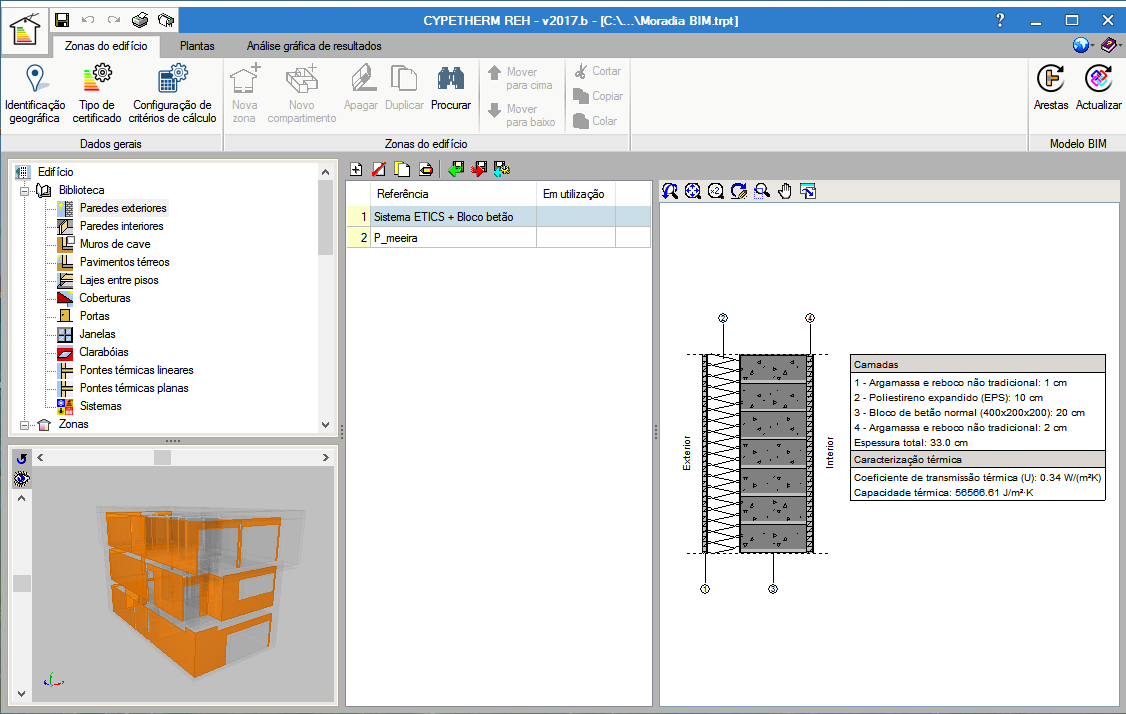The width and height of the screenshot is (1126, 714).
Task: Open the plotter icon beside the printer
Action: (166, 20)
